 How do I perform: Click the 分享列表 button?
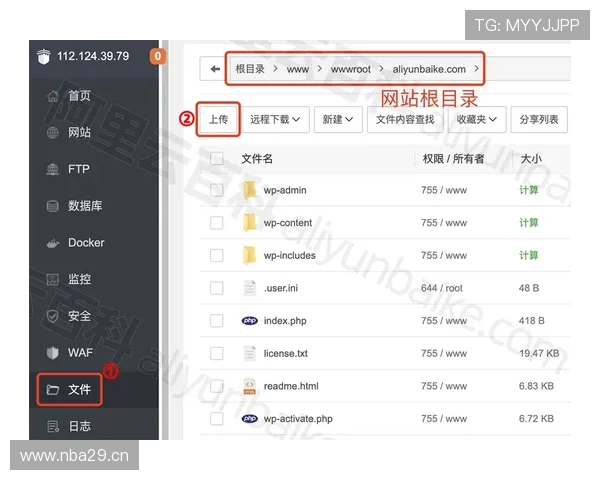539,119
